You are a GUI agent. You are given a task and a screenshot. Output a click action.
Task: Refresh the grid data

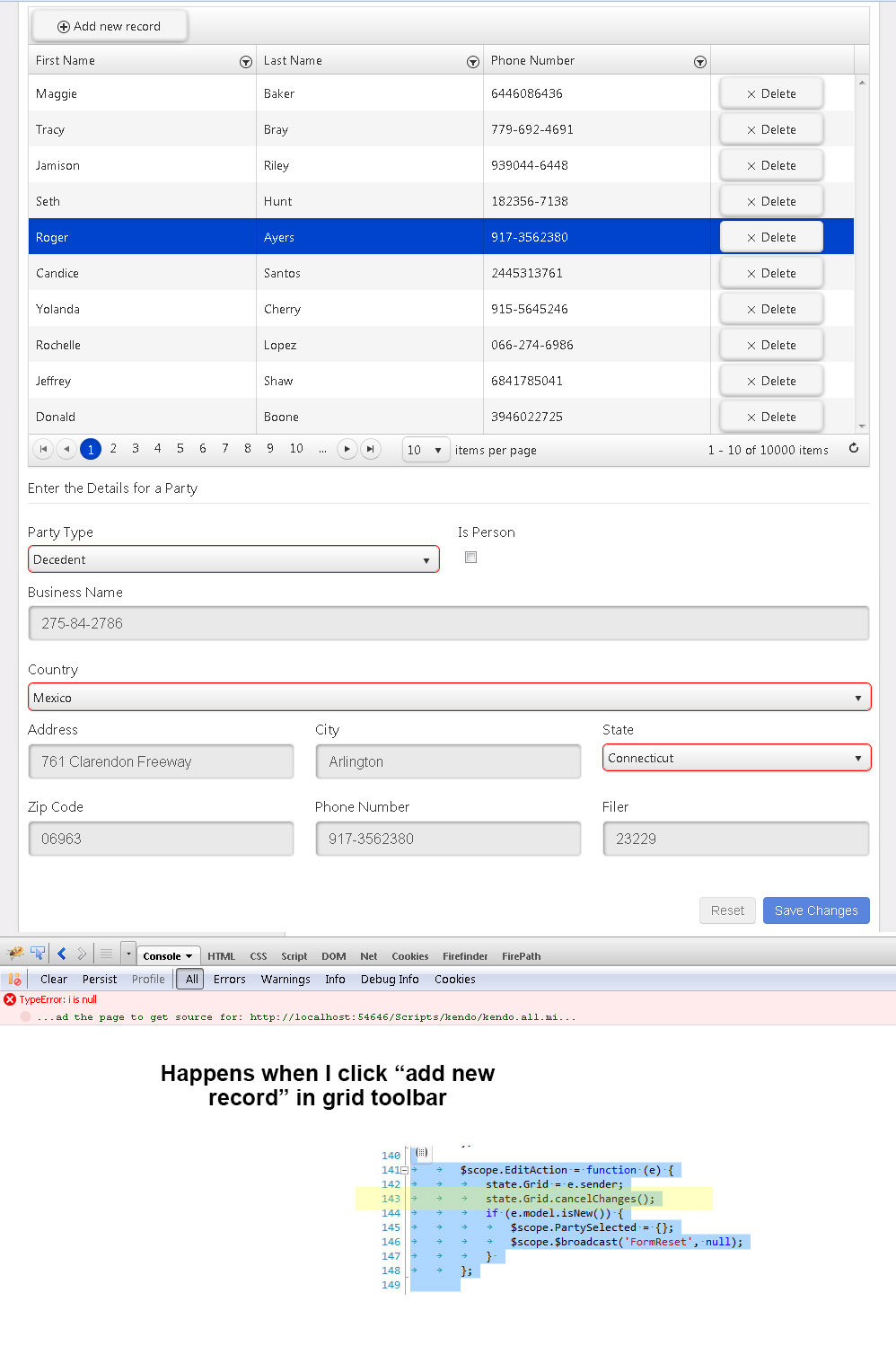[854, 448]
